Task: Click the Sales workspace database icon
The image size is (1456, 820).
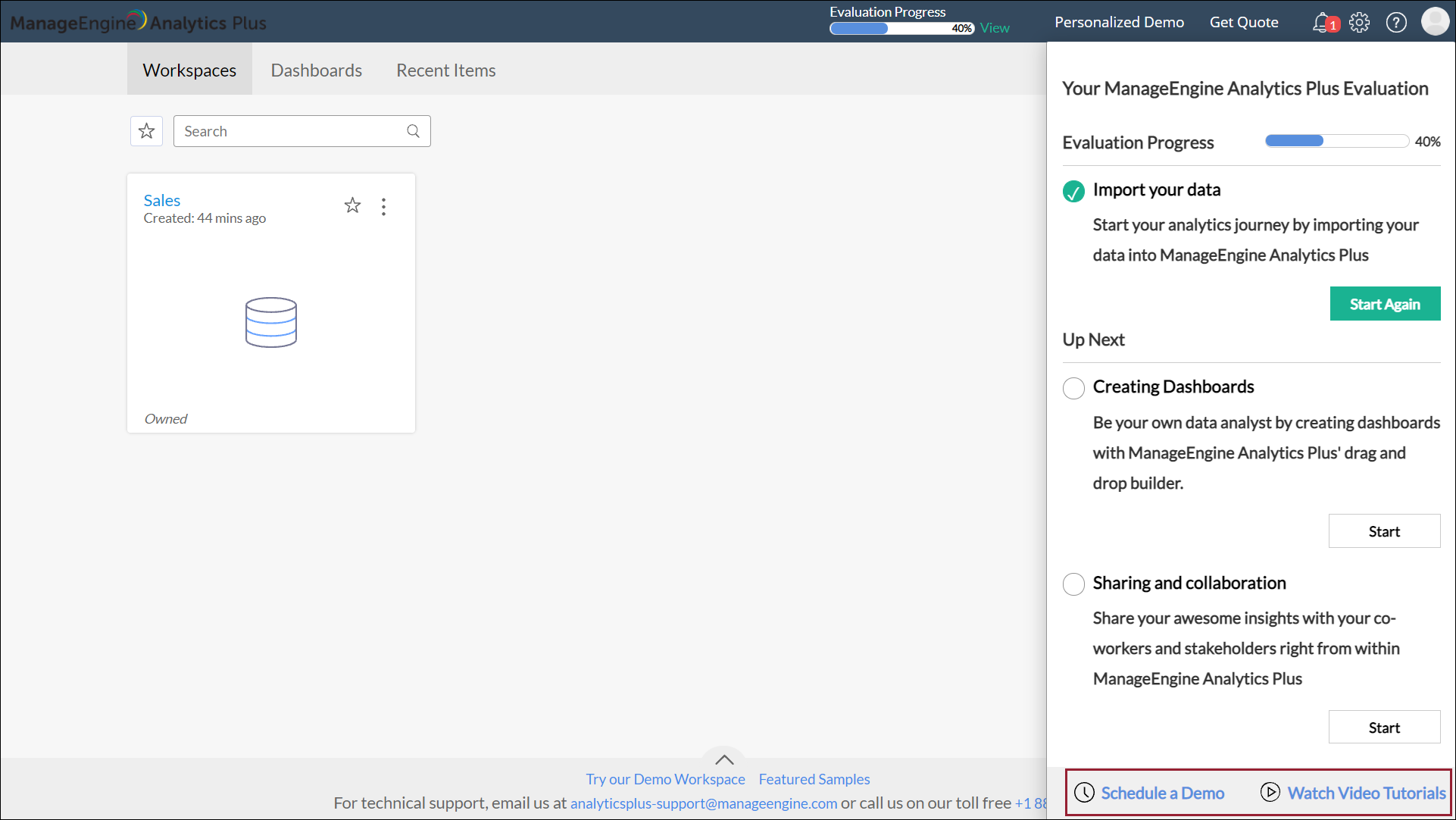Action: (x=271, y=322)
